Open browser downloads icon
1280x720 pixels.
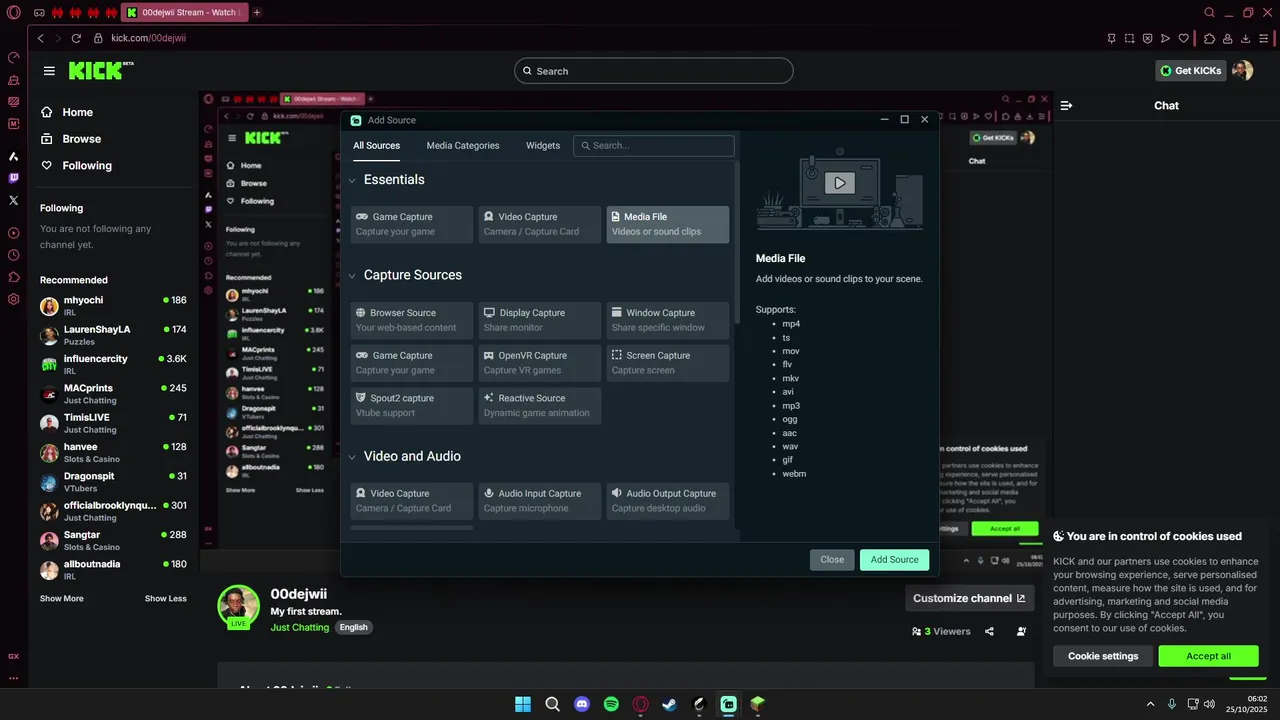tap(1246, 38)
